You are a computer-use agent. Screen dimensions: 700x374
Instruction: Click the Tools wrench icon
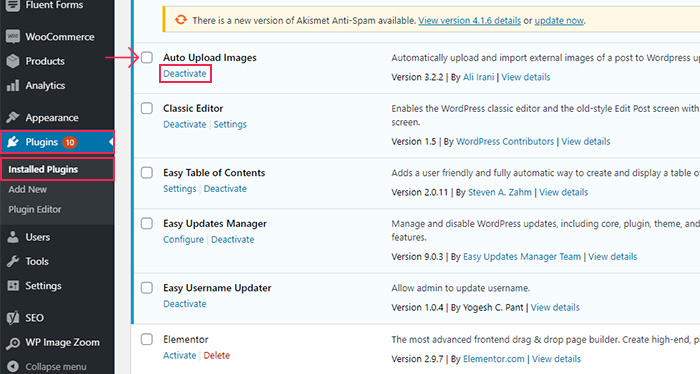tap(13, 261)
